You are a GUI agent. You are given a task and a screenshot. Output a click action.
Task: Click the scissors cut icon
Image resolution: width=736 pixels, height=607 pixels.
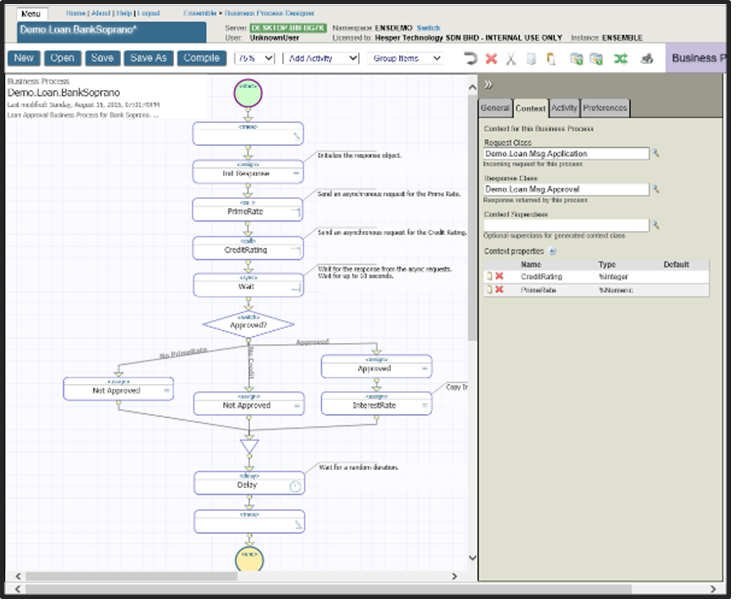pyautogui.click(x=511, y=59)
